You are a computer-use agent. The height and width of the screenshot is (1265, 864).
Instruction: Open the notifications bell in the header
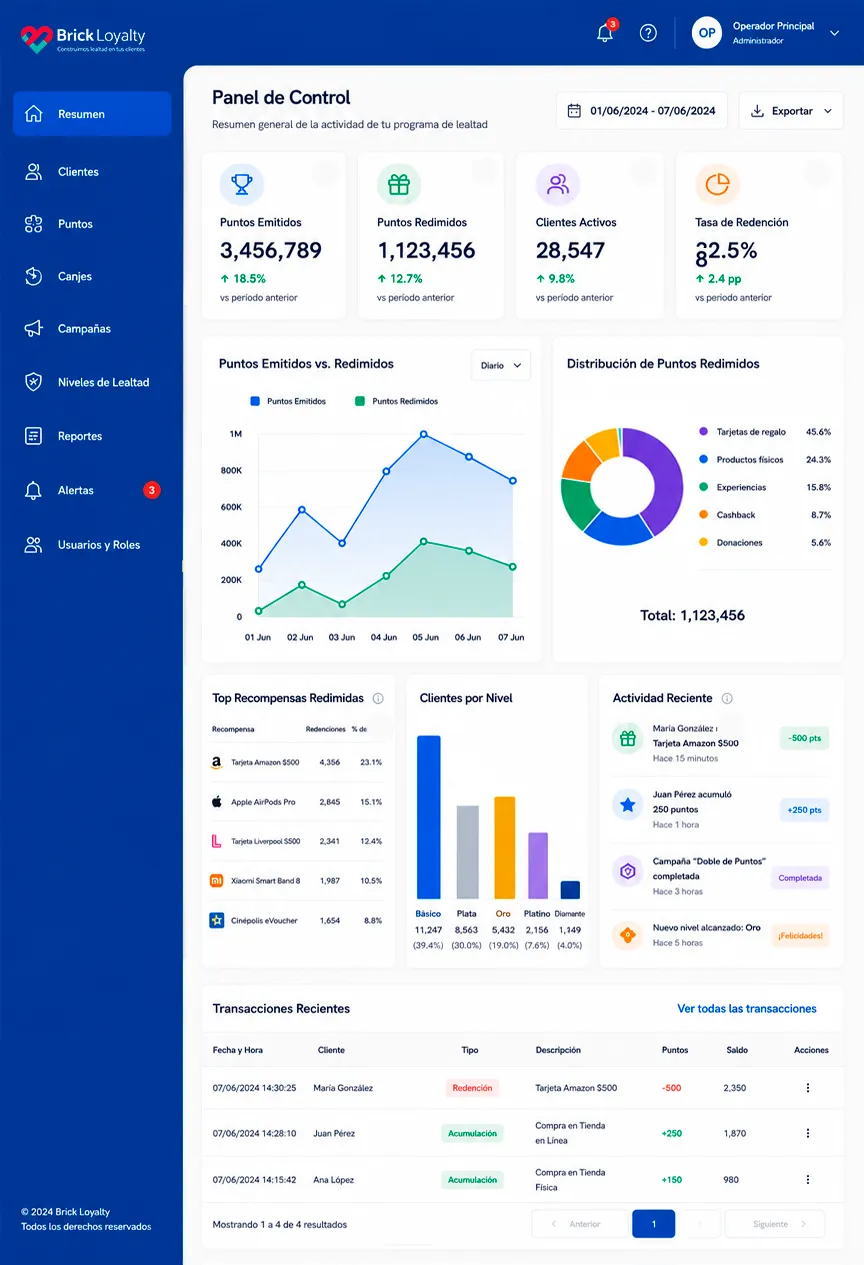pyautogui.click(x=605, y=33)
